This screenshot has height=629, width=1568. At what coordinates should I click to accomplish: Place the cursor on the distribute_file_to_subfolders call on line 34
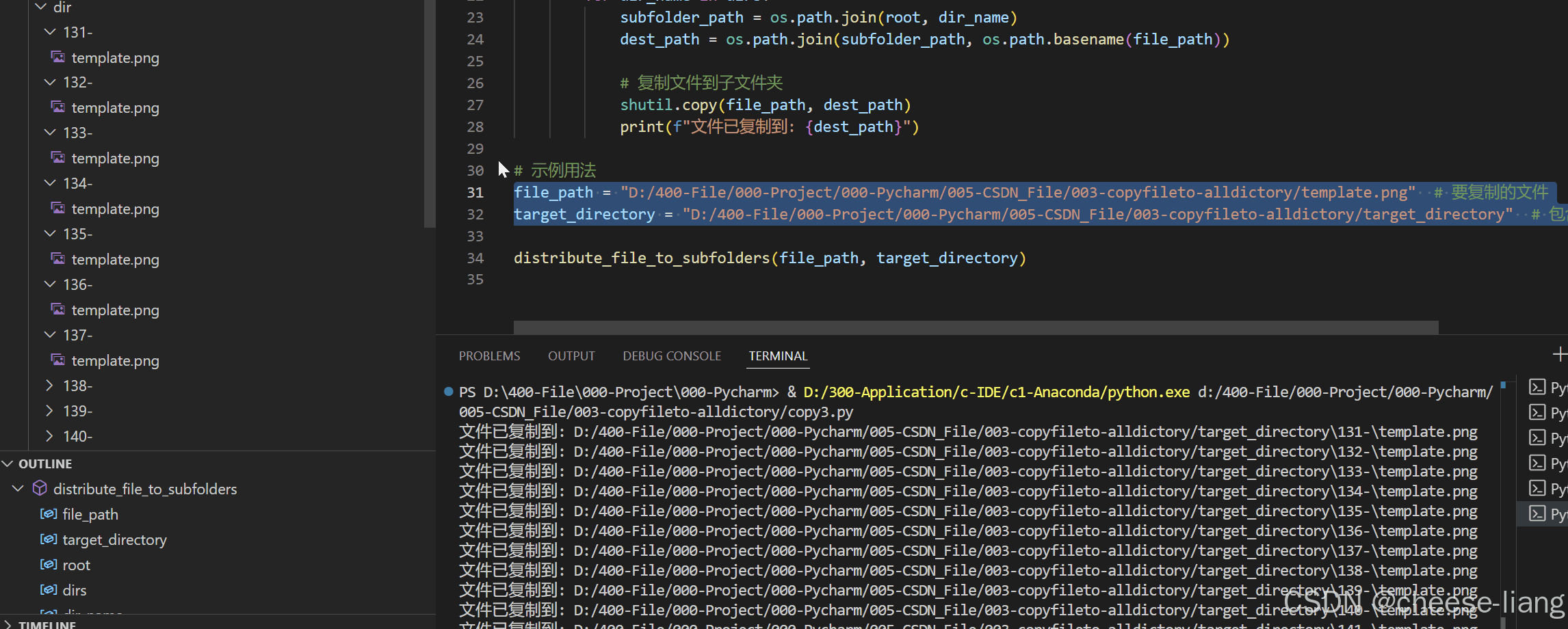click(x=642, y=258)
